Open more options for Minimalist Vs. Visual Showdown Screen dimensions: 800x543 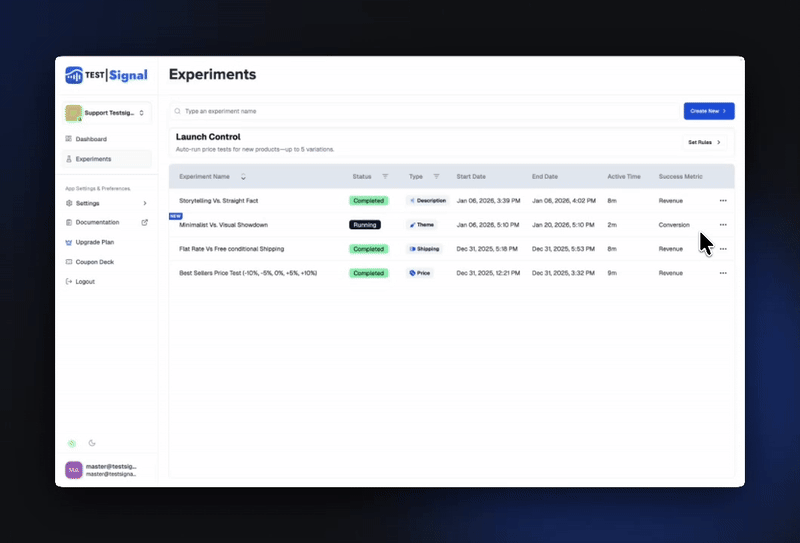[723, 225]
